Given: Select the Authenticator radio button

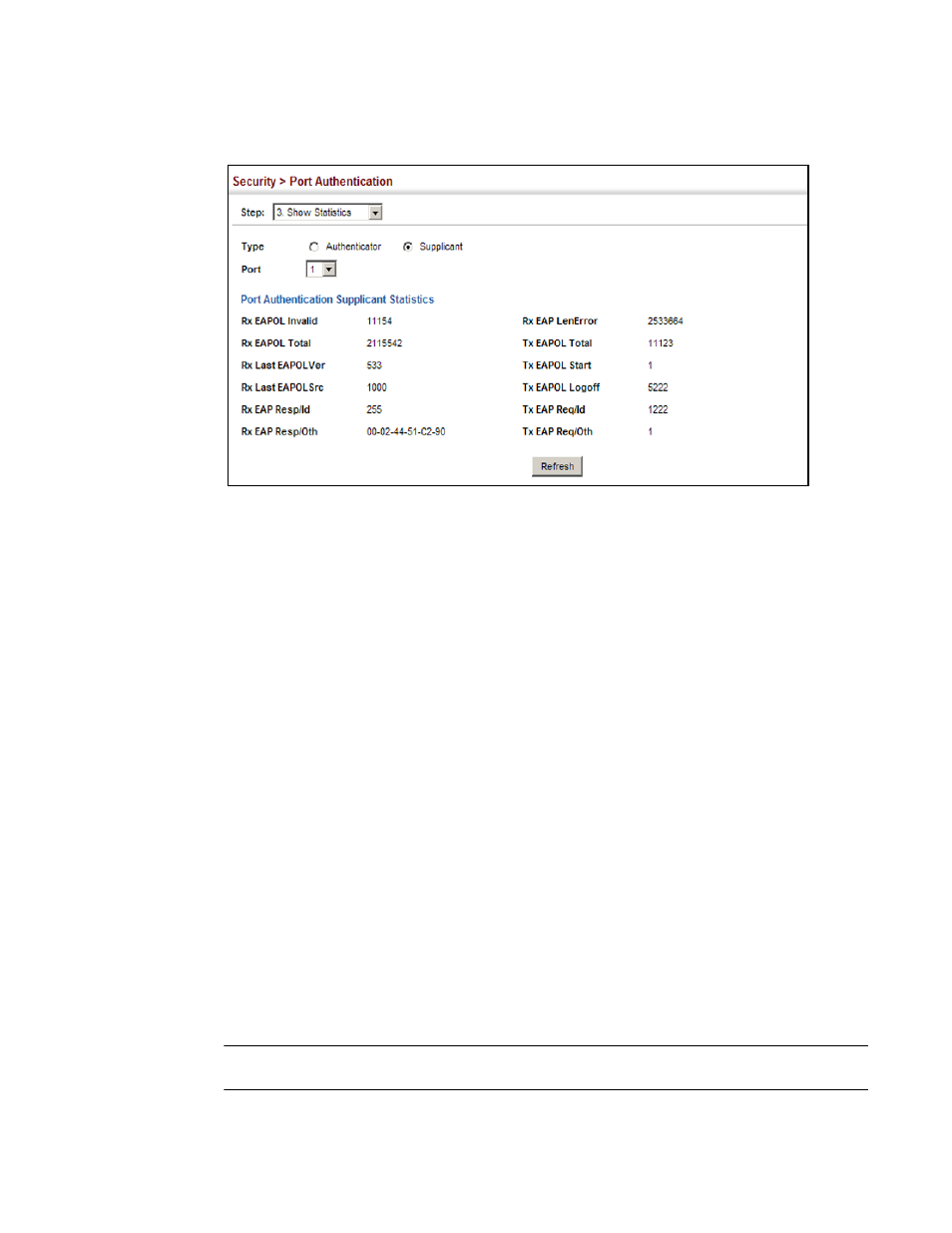Looking at the screenshot, I should 313,247.
